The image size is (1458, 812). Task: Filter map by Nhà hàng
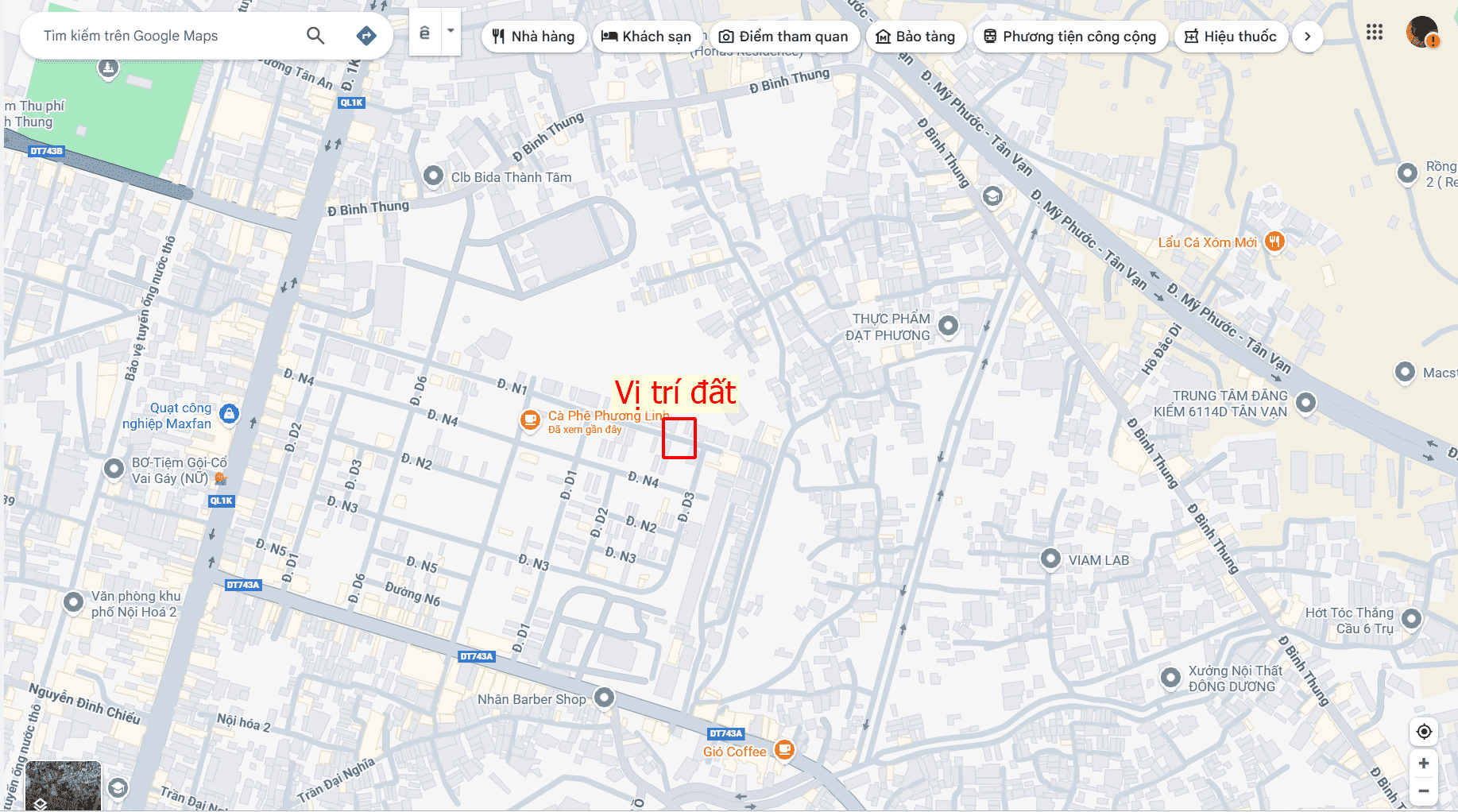(534, 37)
